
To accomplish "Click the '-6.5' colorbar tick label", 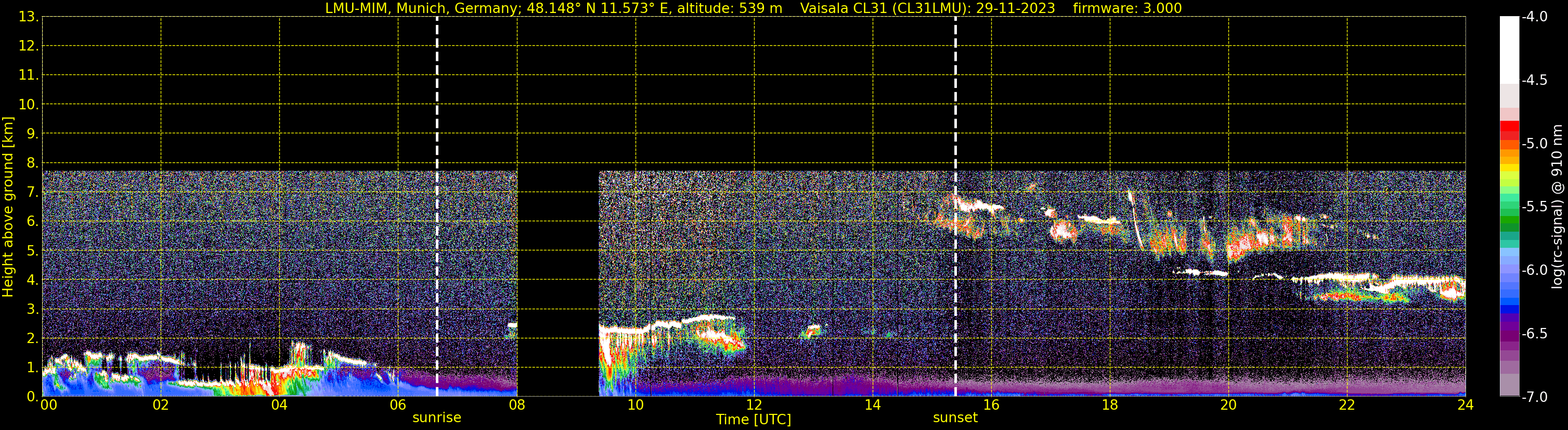I will coord(1534,333).
